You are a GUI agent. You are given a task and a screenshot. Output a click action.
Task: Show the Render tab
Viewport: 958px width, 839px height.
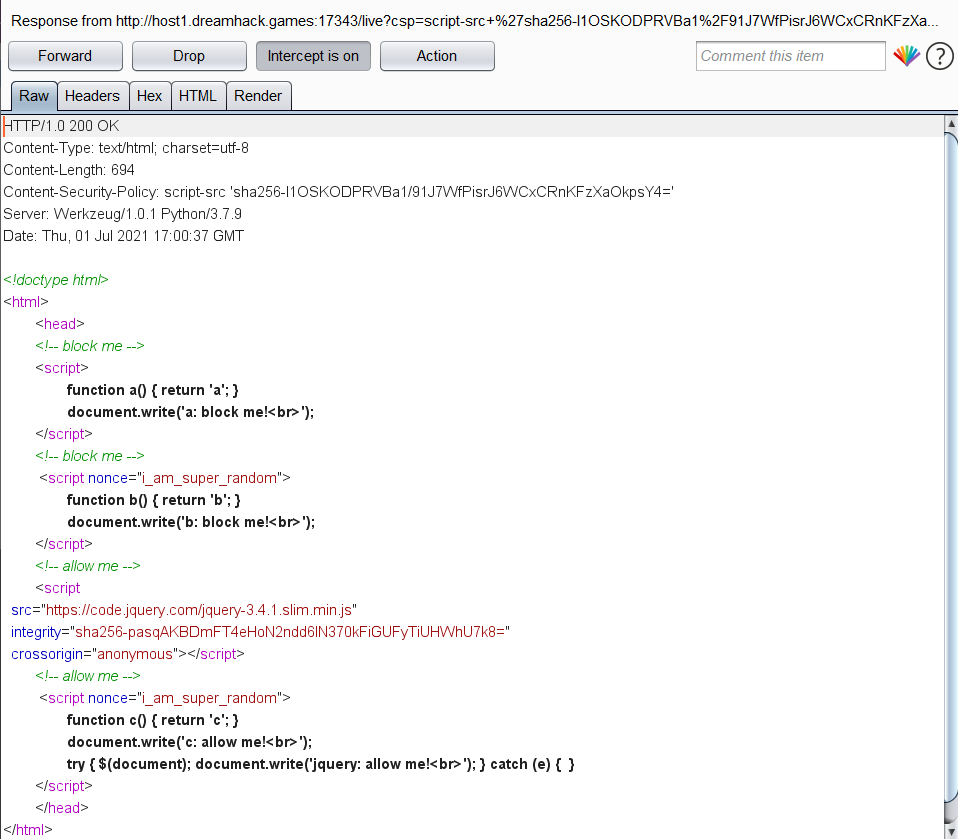(258, 96)
